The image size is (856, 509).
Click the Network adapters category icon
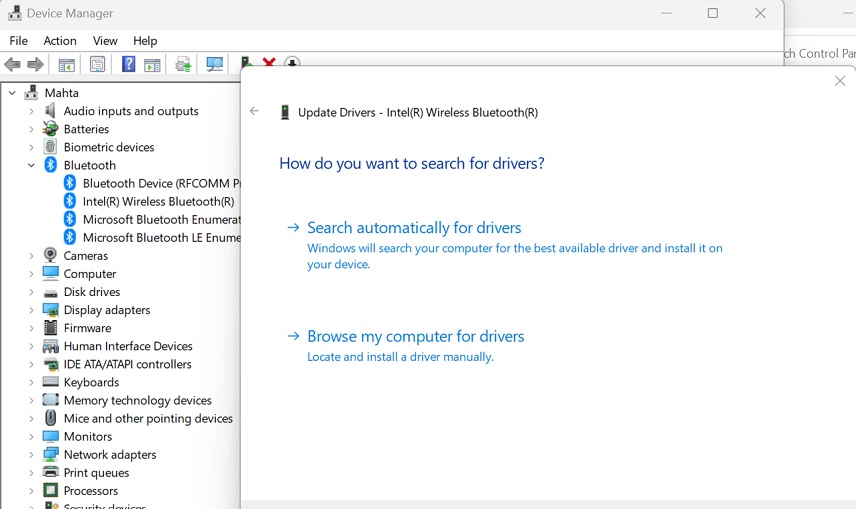tap(50, 454)
